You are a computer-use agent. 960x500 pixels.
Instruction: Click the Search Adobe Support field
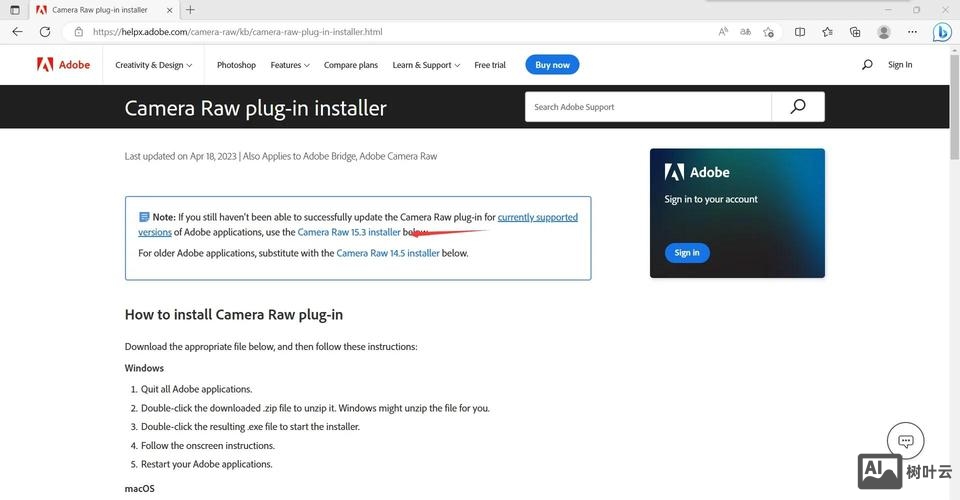point(648,107)
